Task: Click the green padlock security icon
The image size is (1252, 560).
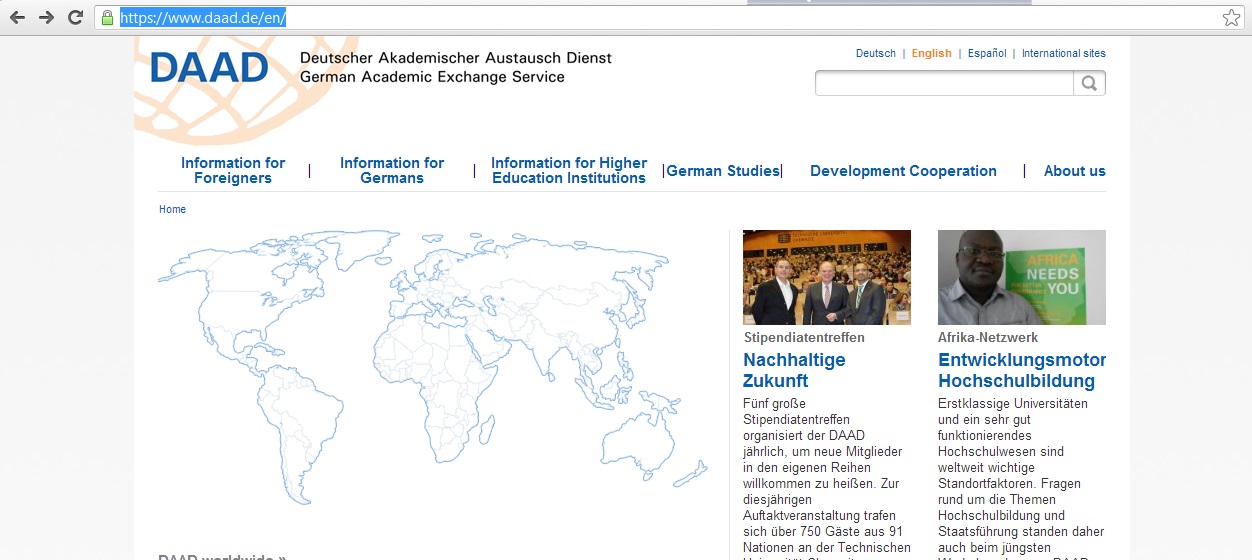Action: [108, 17]
